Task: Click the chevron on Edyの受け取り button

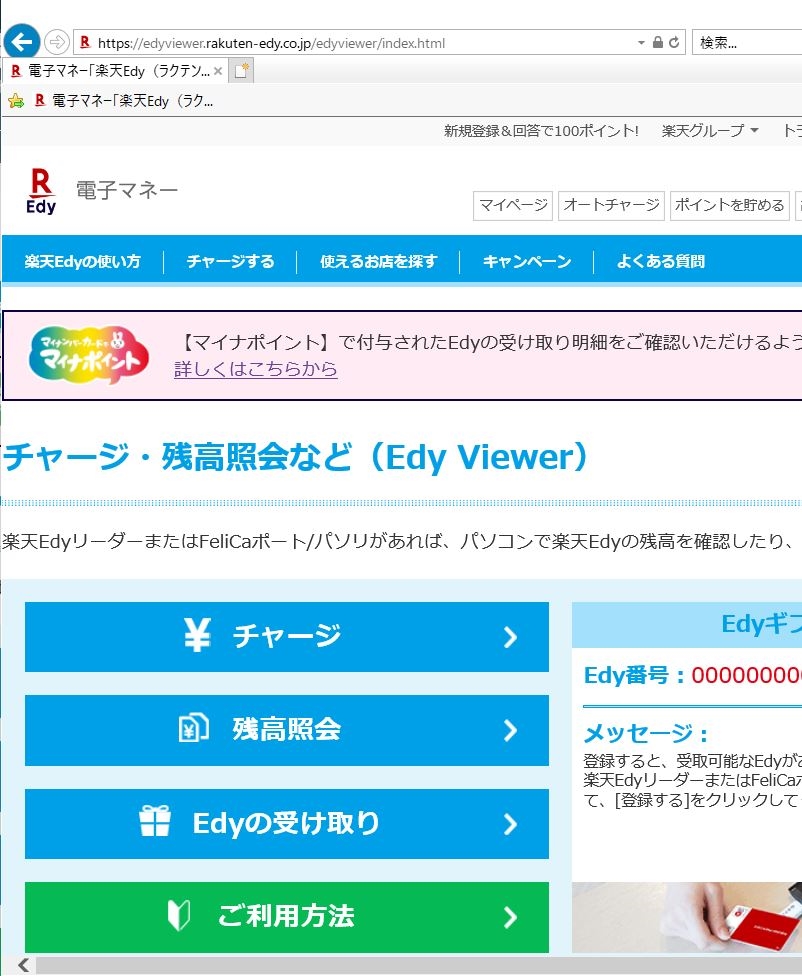Action: coord(510,824)
